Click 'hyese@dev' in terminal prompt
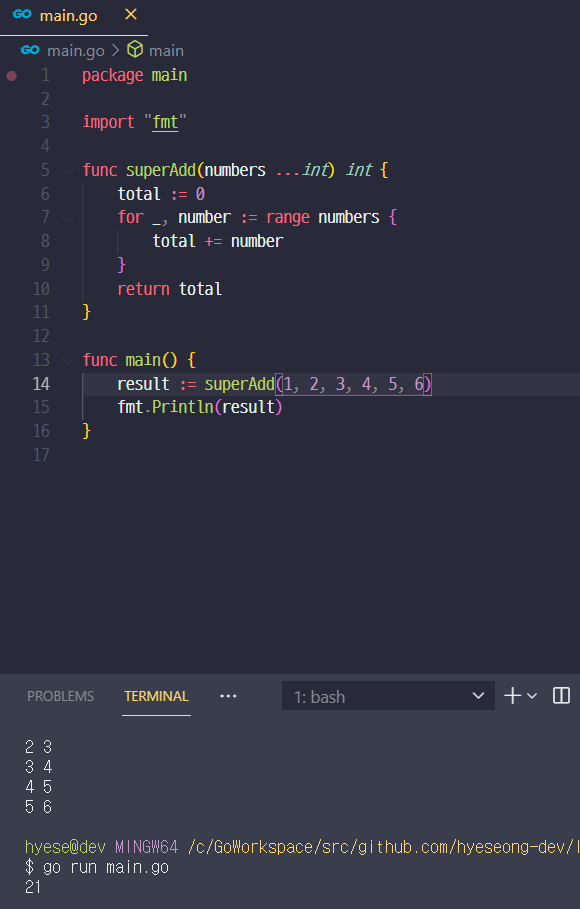 [x=65, y=847]
